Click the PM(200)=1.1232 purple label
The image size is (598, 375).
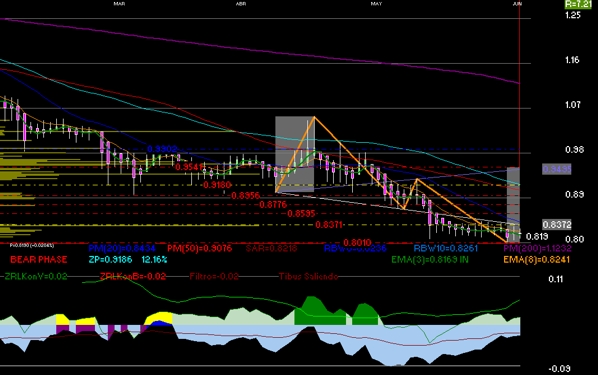click(x=537, y=248)
